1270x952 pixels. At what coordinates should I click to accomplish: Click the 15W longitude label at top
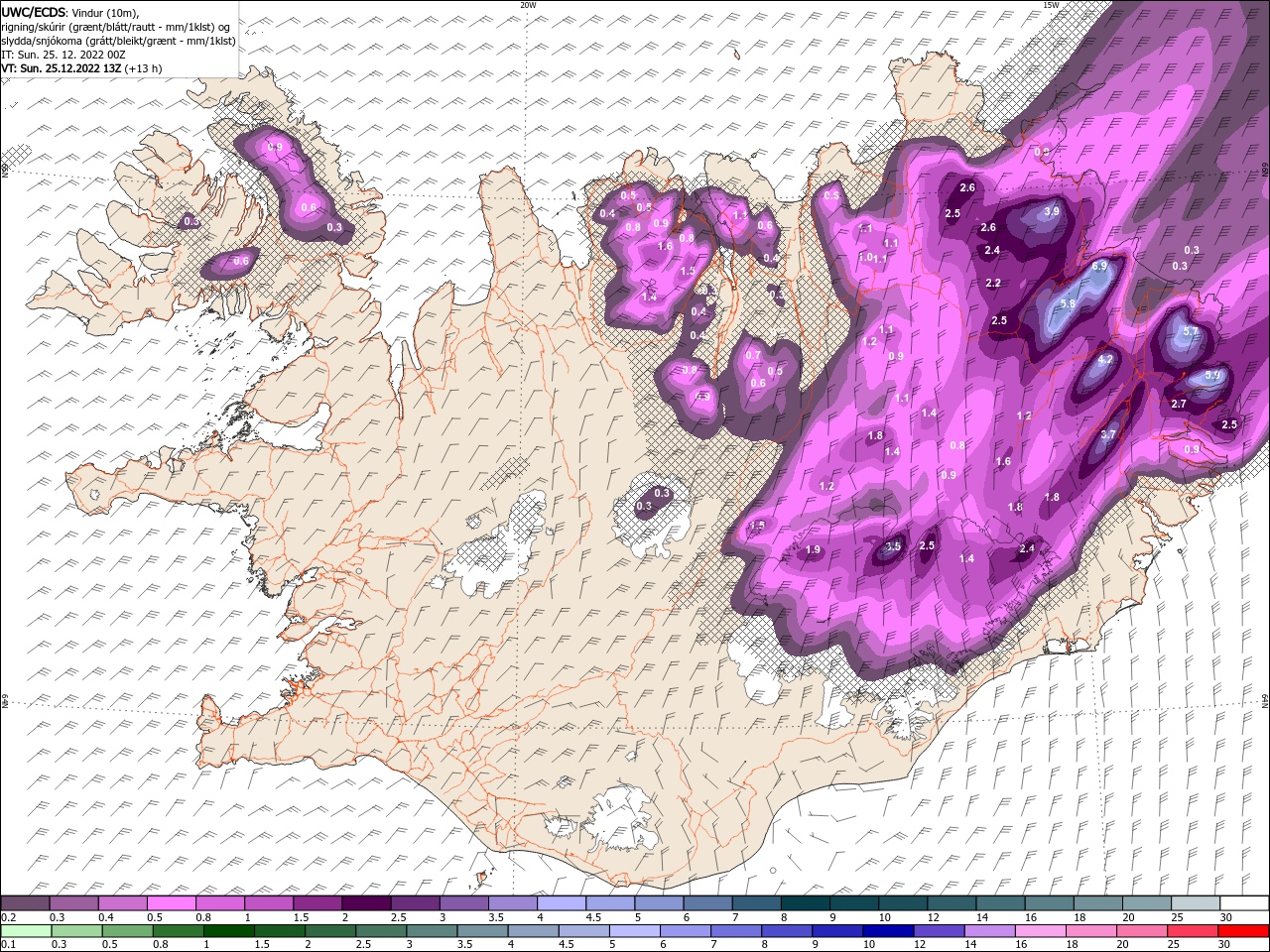(1050, 5)
